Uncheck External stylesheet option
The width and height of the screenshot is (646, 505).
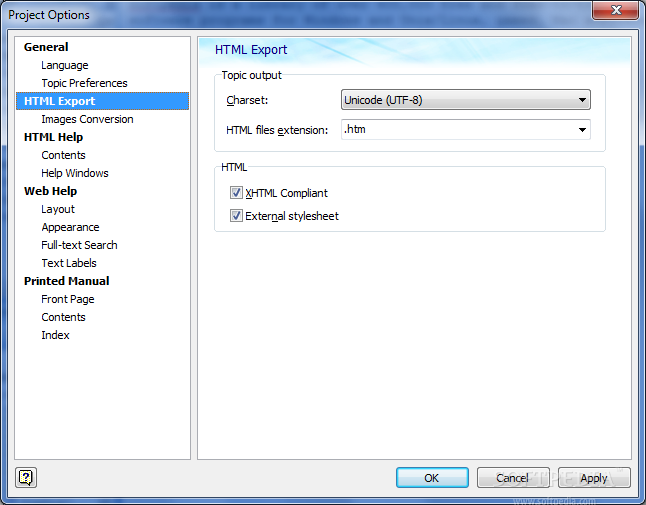(236, 215)
